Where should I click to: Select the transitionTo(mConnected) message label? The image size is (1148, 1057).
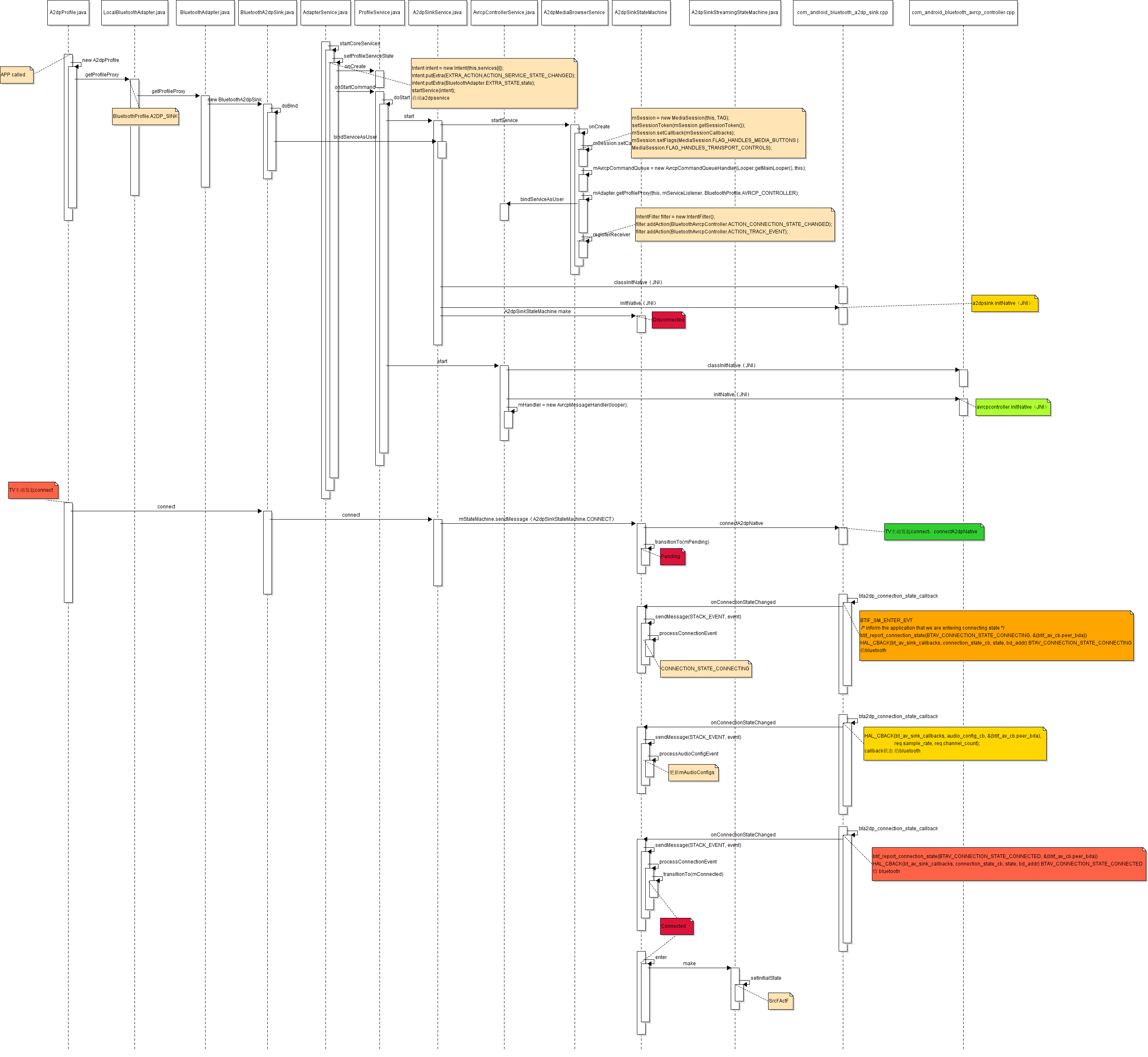(x=693, y=874)
